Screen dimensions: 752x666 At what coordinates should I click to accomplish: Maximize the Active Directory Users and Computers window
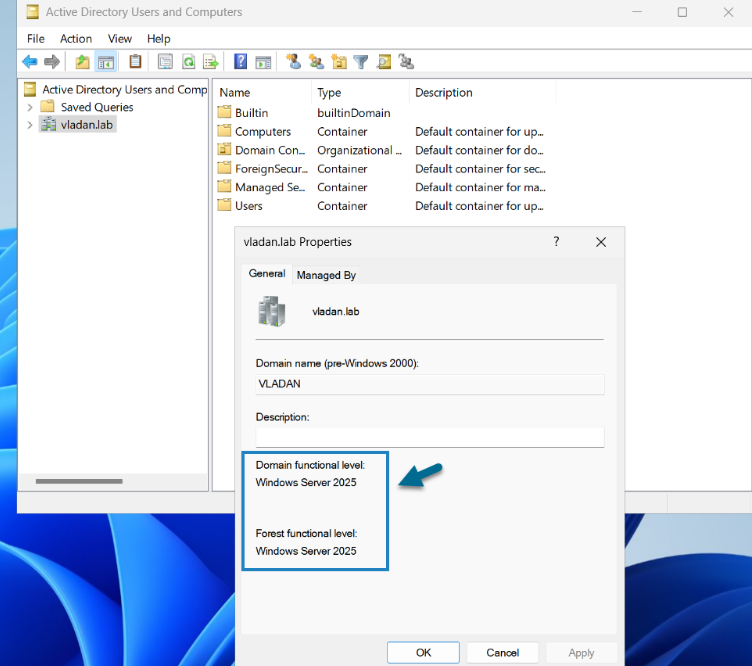[x=682, y=12]
